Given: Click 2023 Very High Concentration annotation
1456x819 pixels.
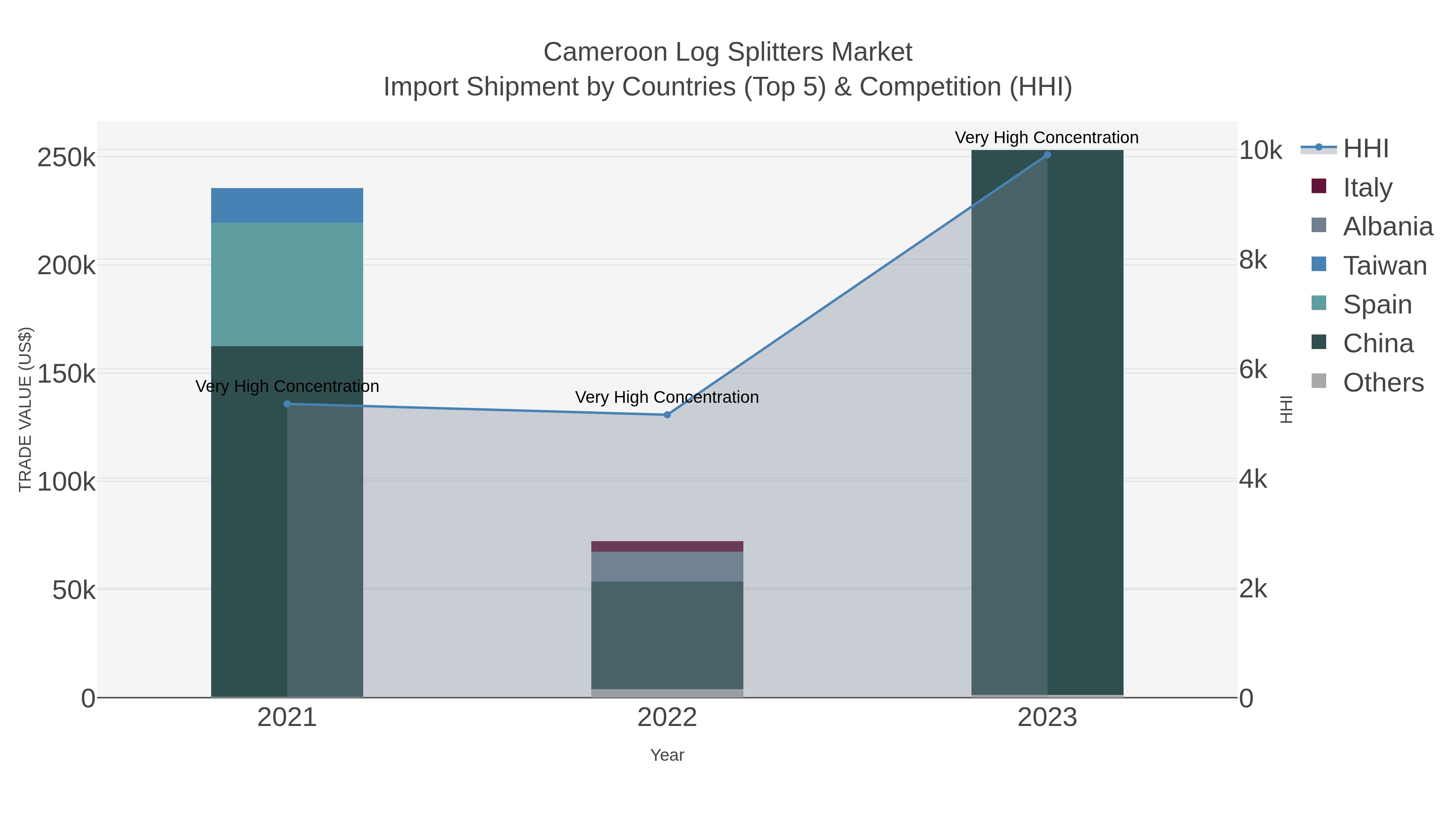Looking at the screenshot, I should coord(1047,138).
